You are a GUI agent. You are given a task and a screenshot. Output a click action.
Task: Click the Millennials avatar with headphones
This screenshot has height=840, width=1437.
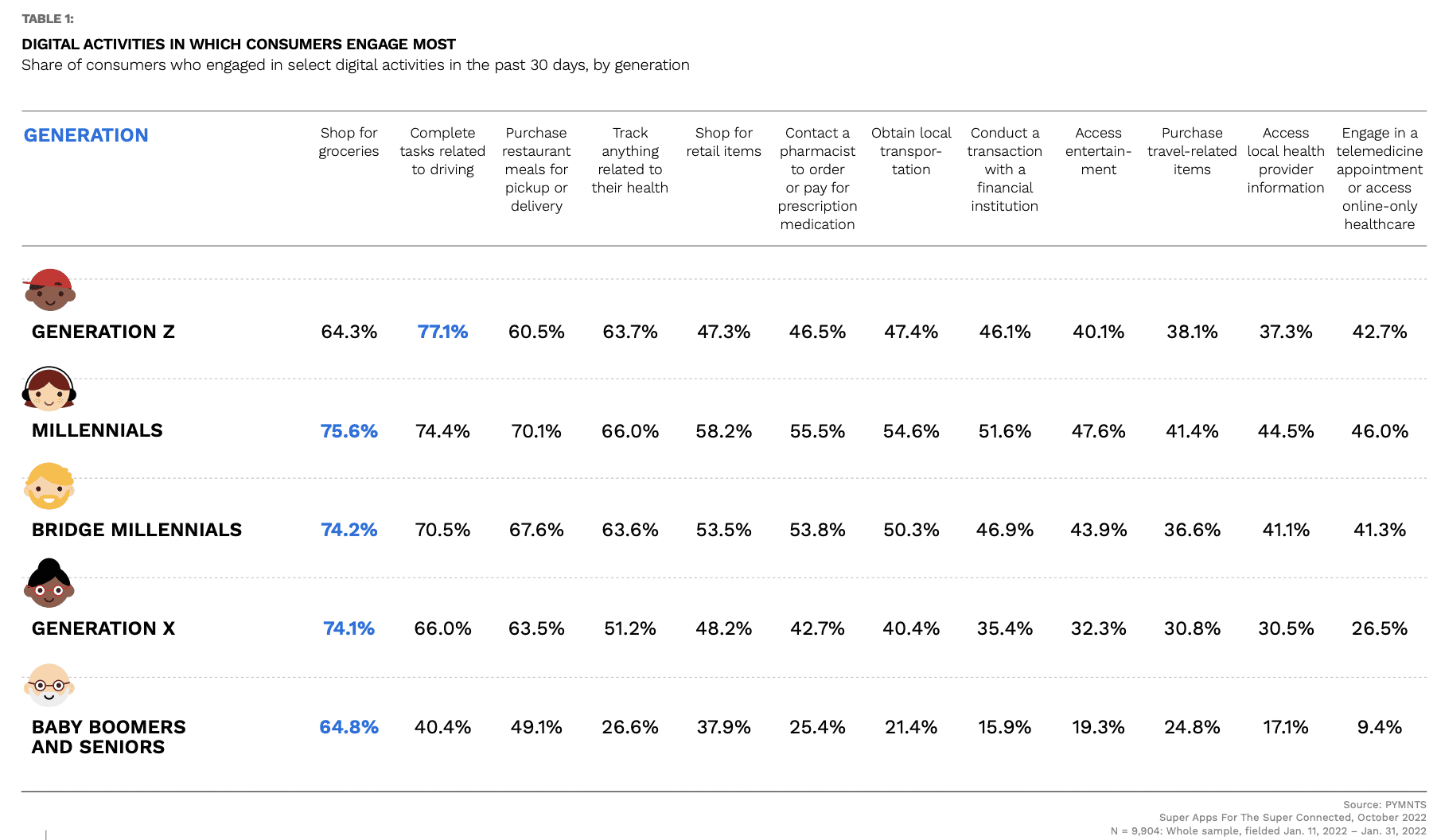(x=49, y=389)
